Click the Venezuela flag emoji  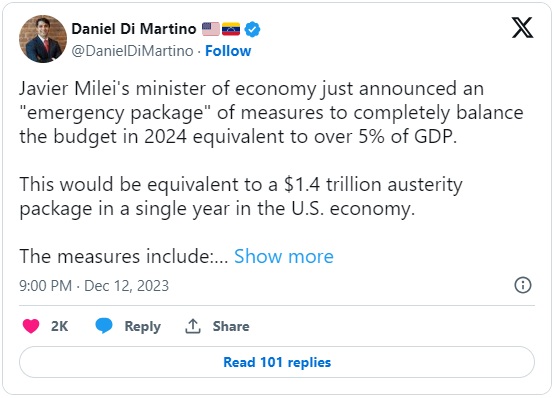coord(231,29)
